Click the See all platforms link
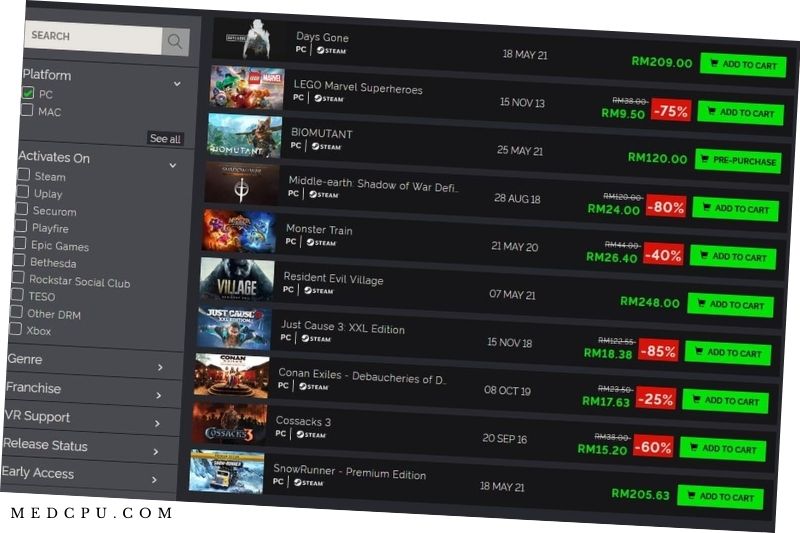This screenshot has width=800, height=533. tap(165, 138)
